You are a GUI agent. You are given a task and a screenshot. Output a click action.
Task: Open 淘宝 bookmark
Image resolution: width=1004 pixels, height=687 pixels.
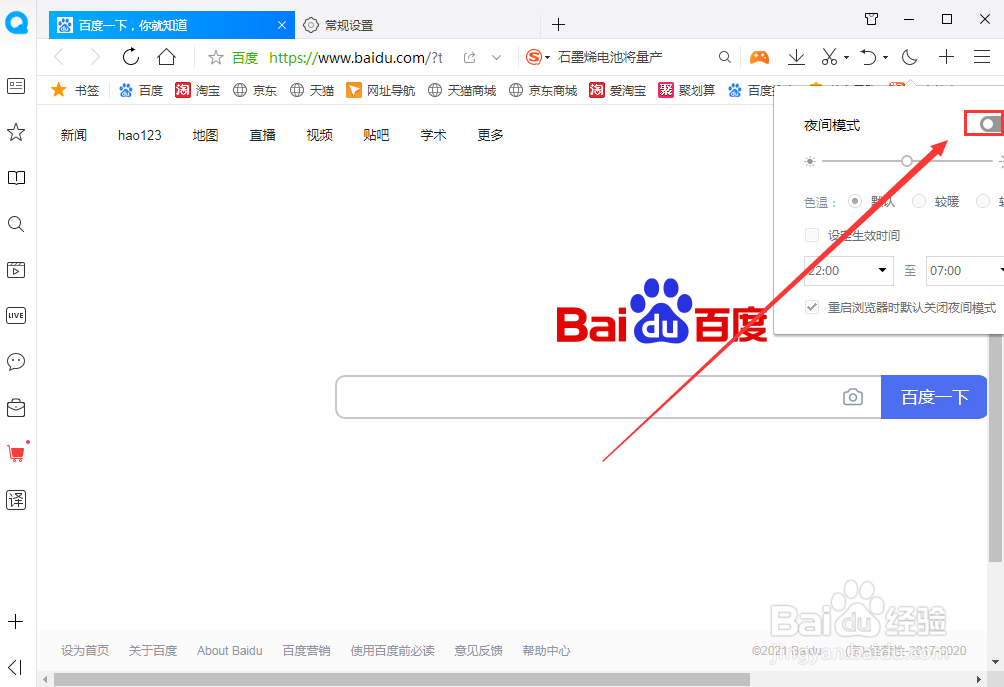[x=198, y=90]
